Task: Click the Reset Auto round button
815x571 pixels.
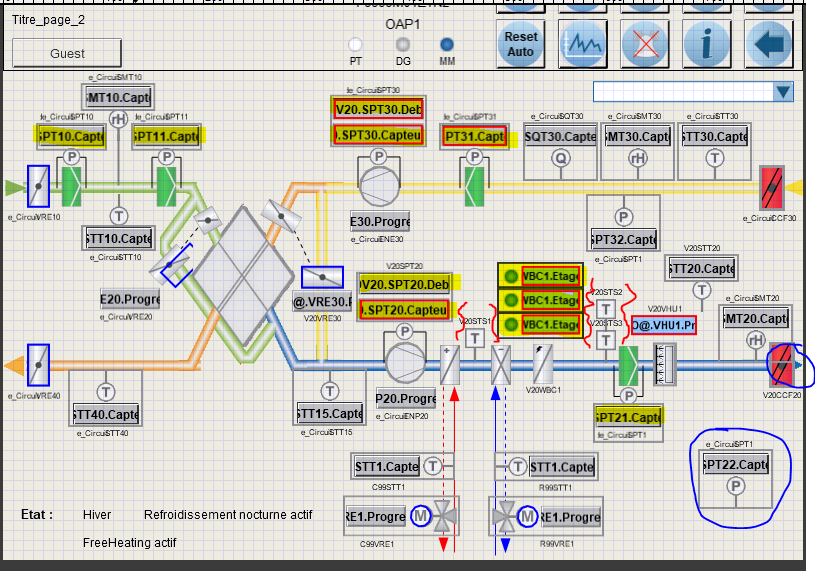Action: [x=520, y=43]
